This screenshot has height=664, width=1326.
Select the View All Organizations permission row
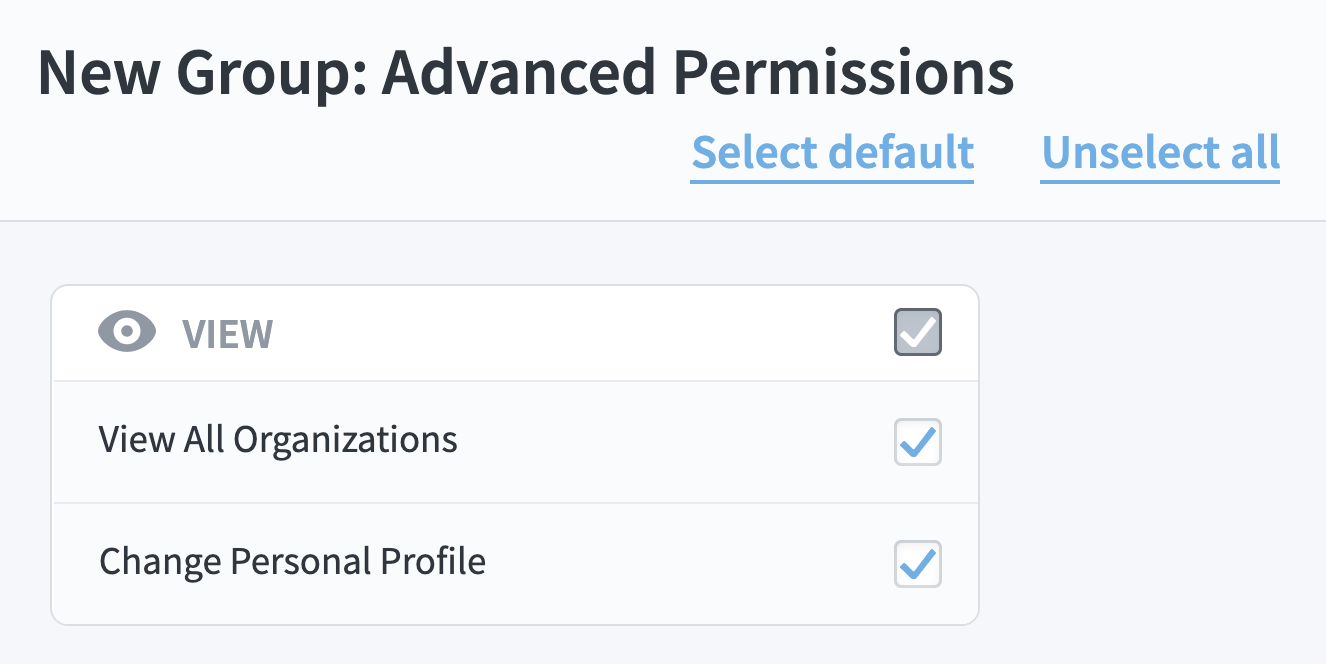click(x=515, y=442)
